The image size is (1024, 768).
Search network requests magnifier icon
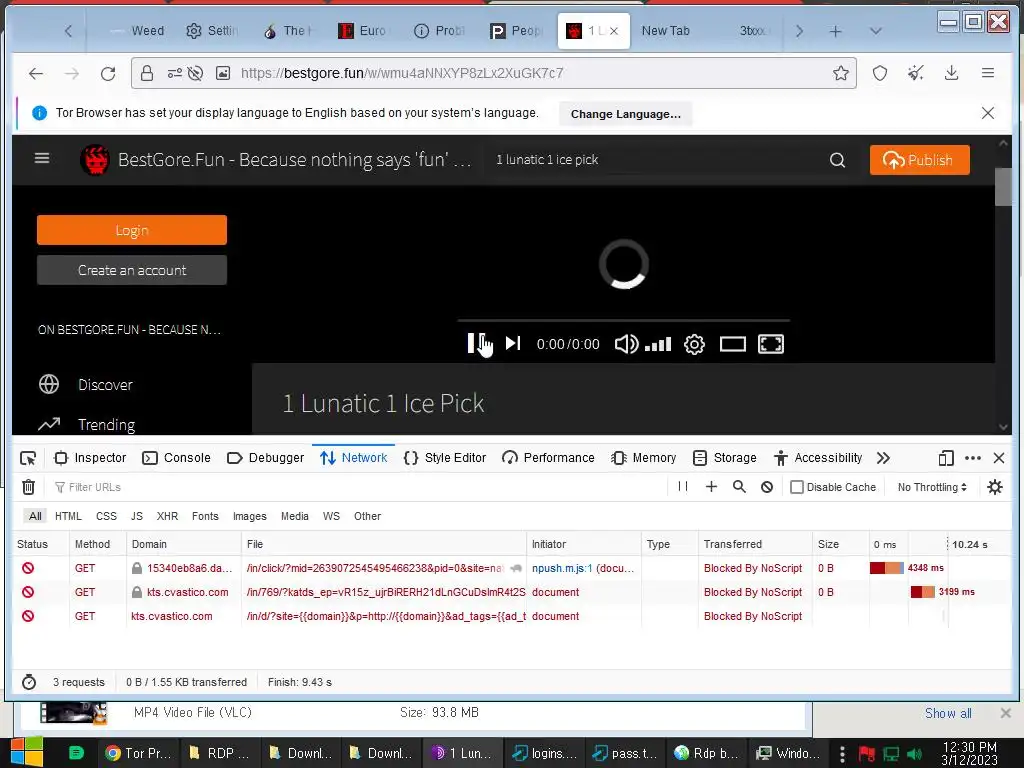(739, 487)
